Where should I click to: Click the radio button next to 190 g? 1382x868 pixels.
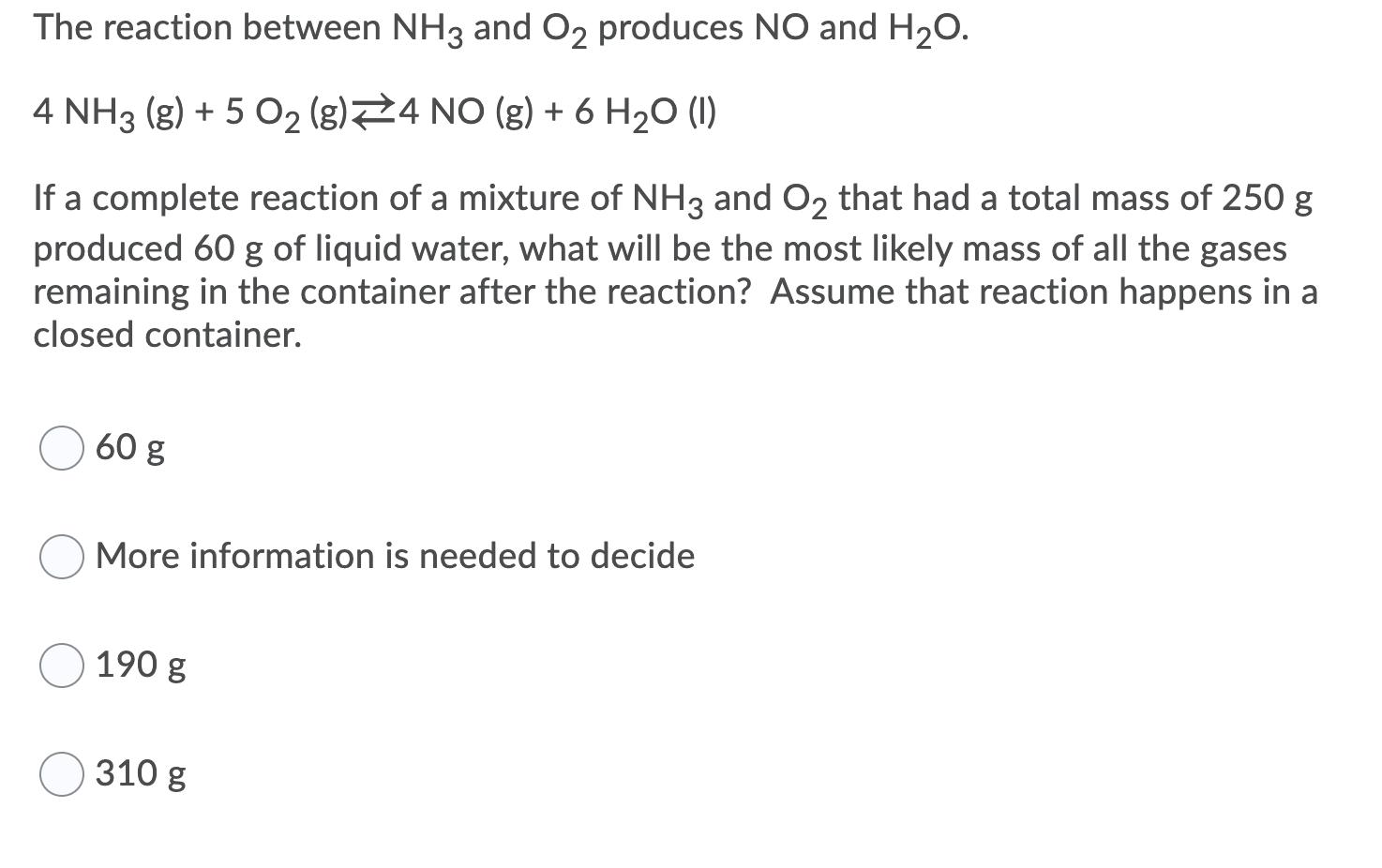(x=61, y=665)
